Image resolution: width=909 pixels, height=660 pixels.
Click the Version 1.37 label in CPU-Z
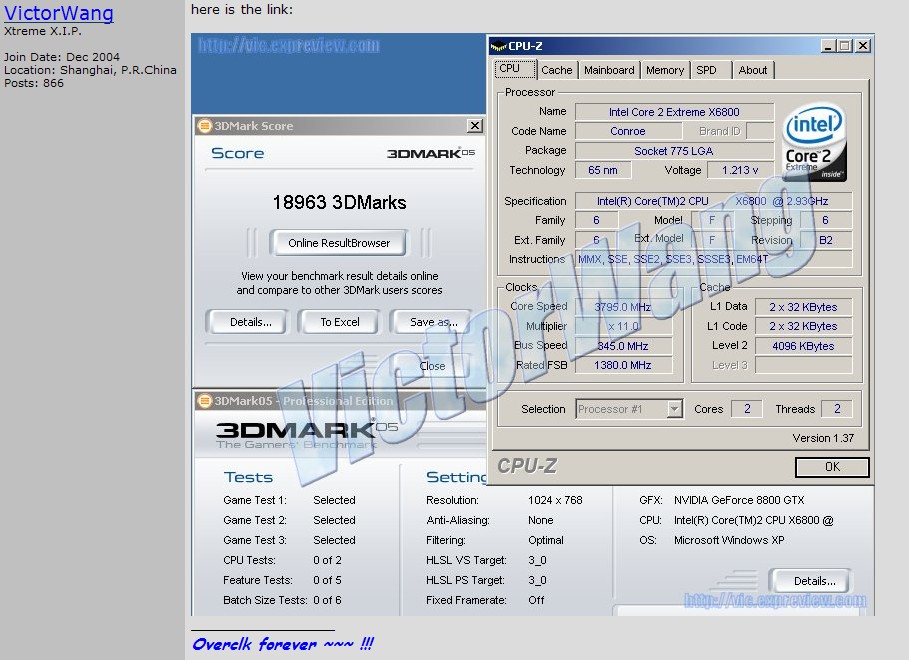click(x=823, y=438)
